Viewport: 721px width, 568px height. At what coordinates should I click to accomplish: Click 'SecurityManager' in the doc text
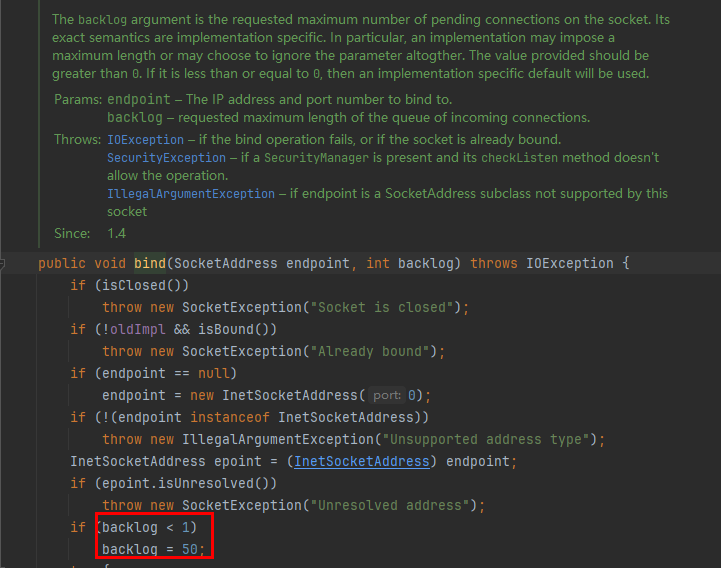[316, 158]
